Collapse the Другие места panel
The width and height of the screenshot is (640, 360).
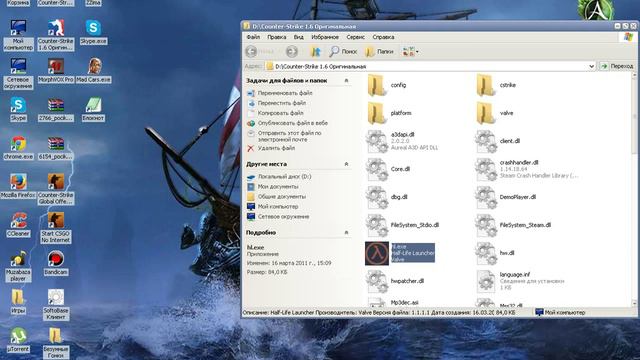(346, 164)
